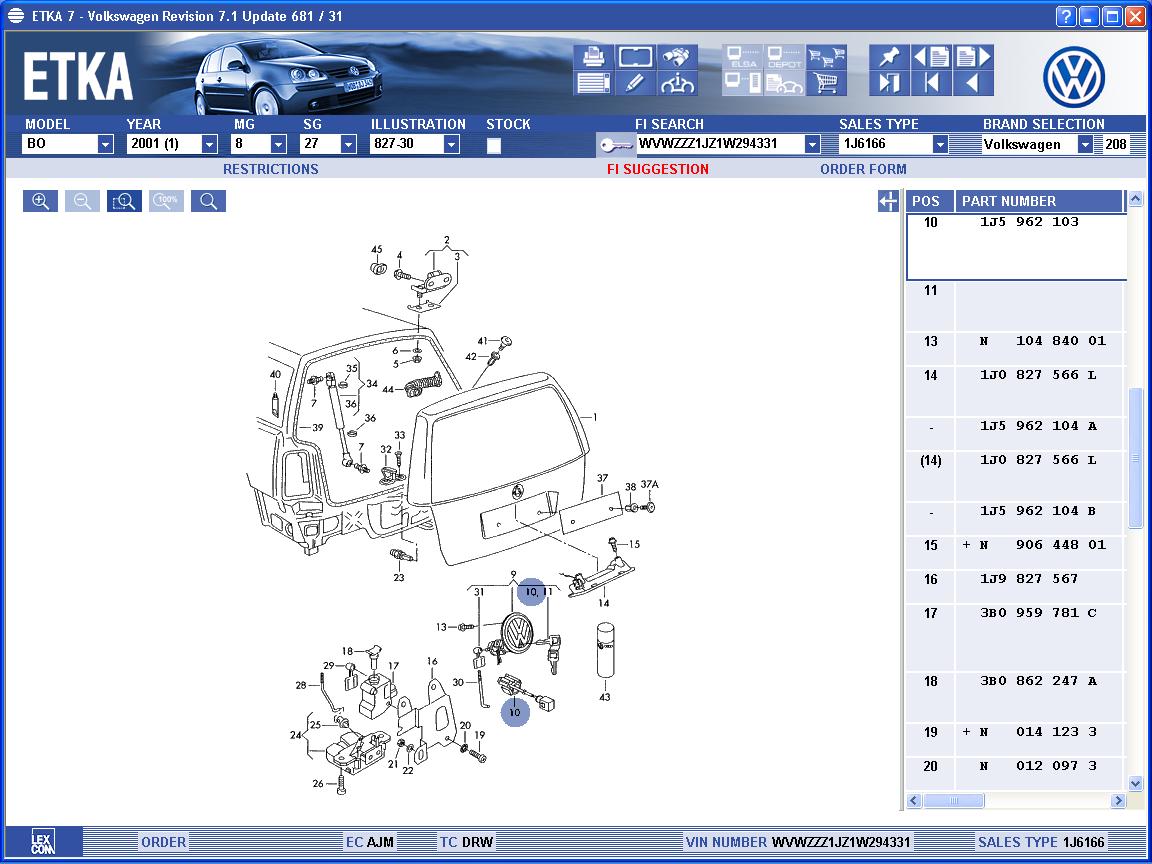Go to next page document icon
Image resolution: width=1152 pixels, height=864 pixels.
point(974,57)
